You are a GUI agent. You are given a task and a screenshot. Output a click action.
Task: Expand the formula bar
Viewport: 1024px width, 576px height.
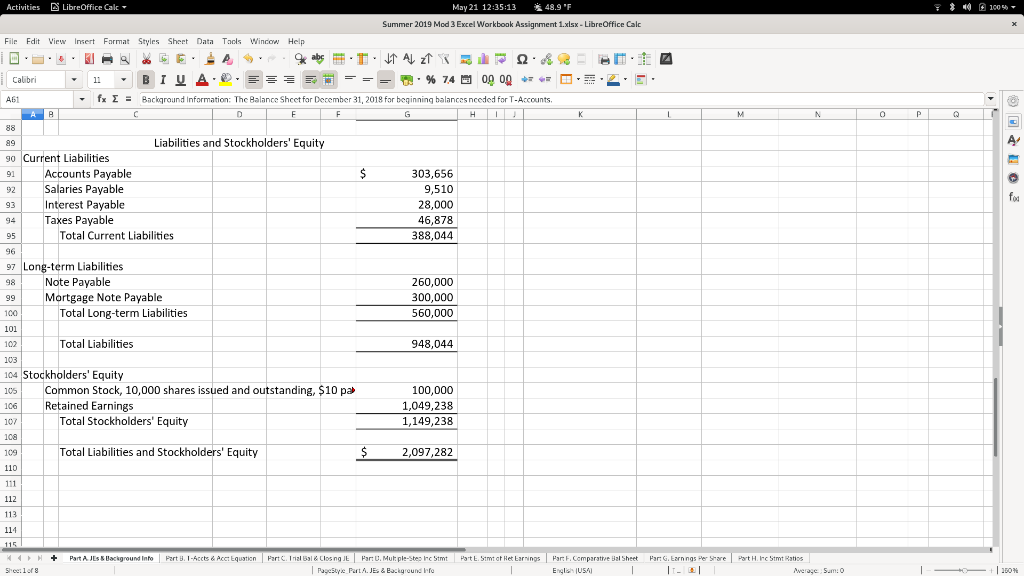991,99
